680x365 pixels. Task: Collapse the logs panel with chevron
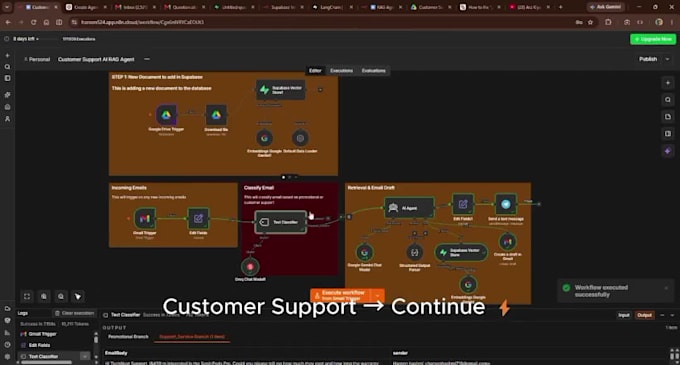click(x=672, y=315)
